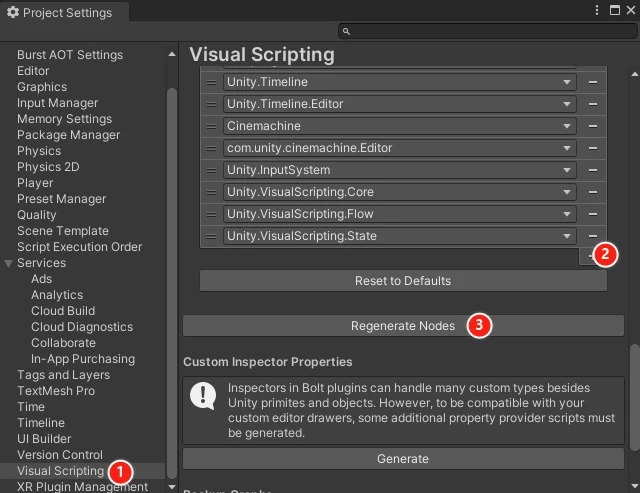Collapse the Services section in sidebar
The height and width of the screenshot is (493, 640).
tap(10, 263)
